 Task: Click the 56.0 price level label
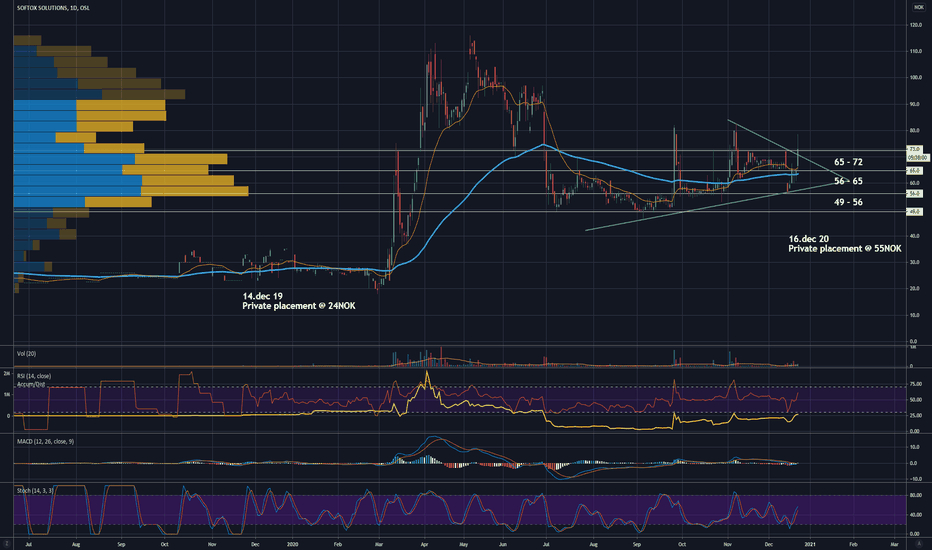pyautogui.click(x=914, y=194)
